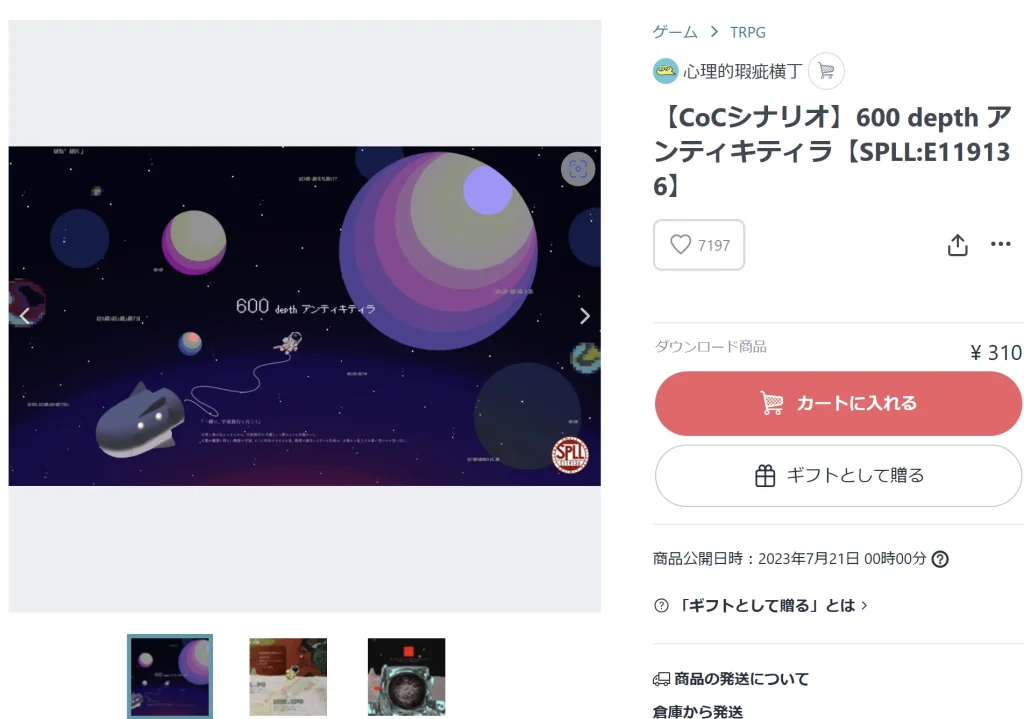Expand the ギフトとして贈るとは explanation

(773, 605)
